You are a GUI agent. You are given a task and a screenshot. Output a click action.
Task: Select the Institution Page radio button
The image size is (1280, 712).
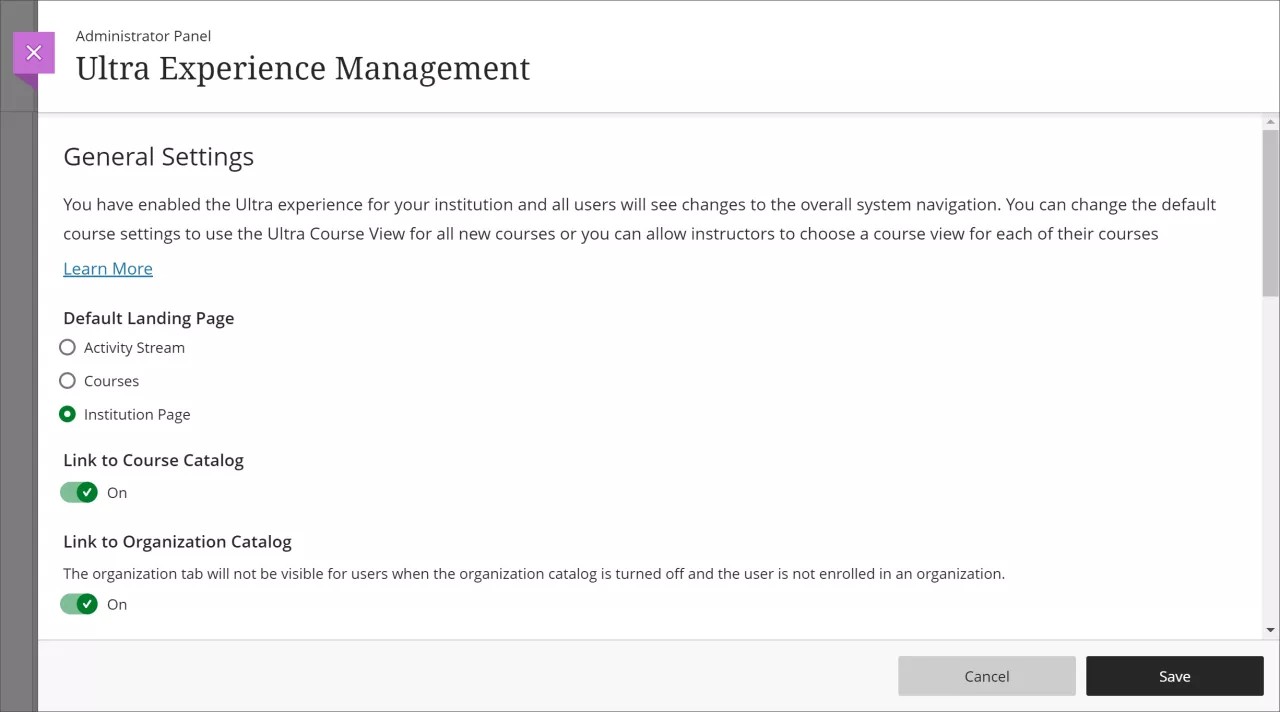67,414
